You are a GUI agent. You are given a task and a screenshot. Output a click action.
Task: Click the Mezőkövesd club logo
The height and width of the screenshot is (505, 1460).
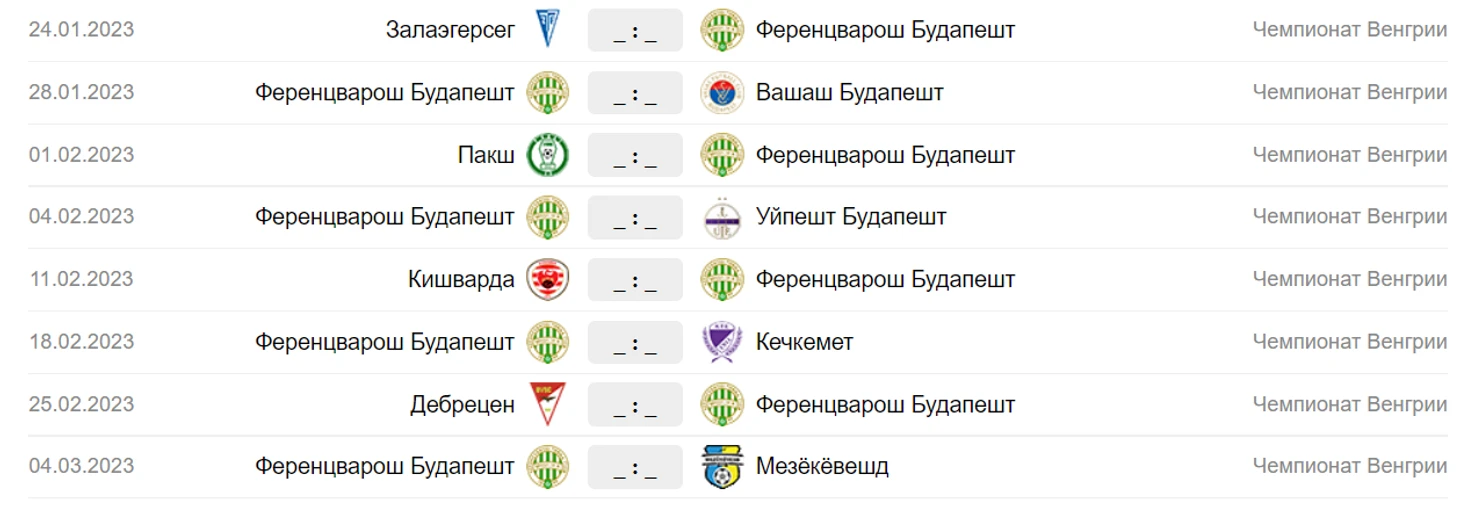721,467
